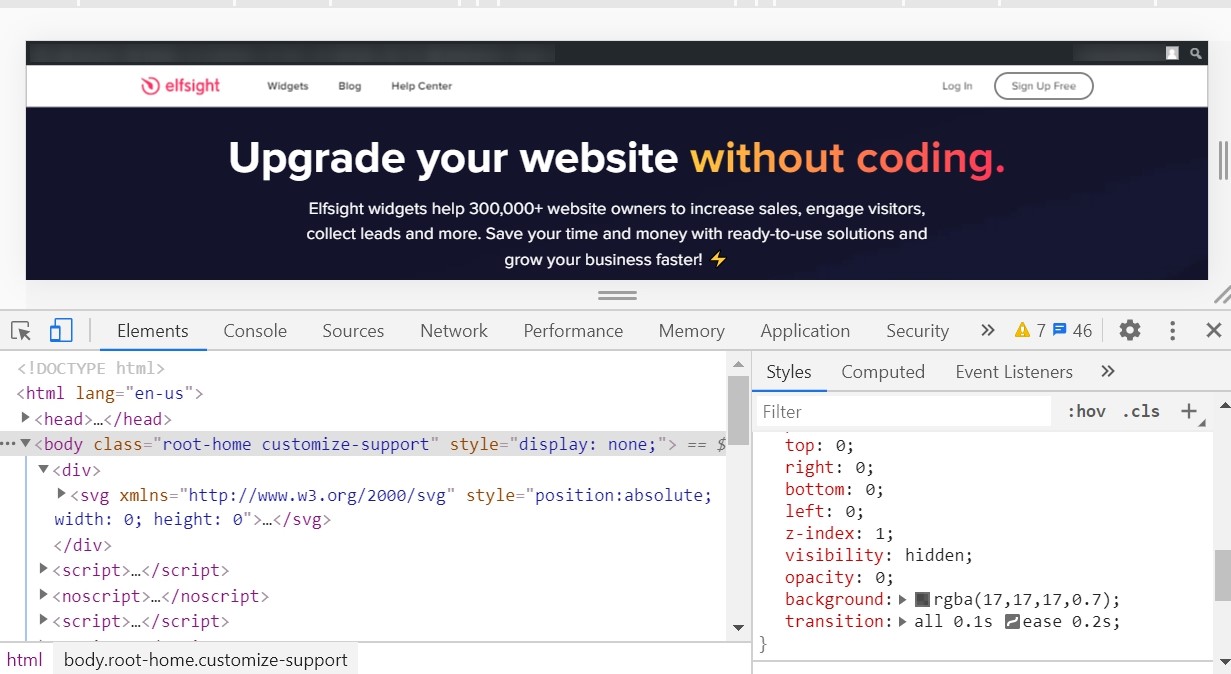Toggle the .cls class editor

tap(1140, 411)
